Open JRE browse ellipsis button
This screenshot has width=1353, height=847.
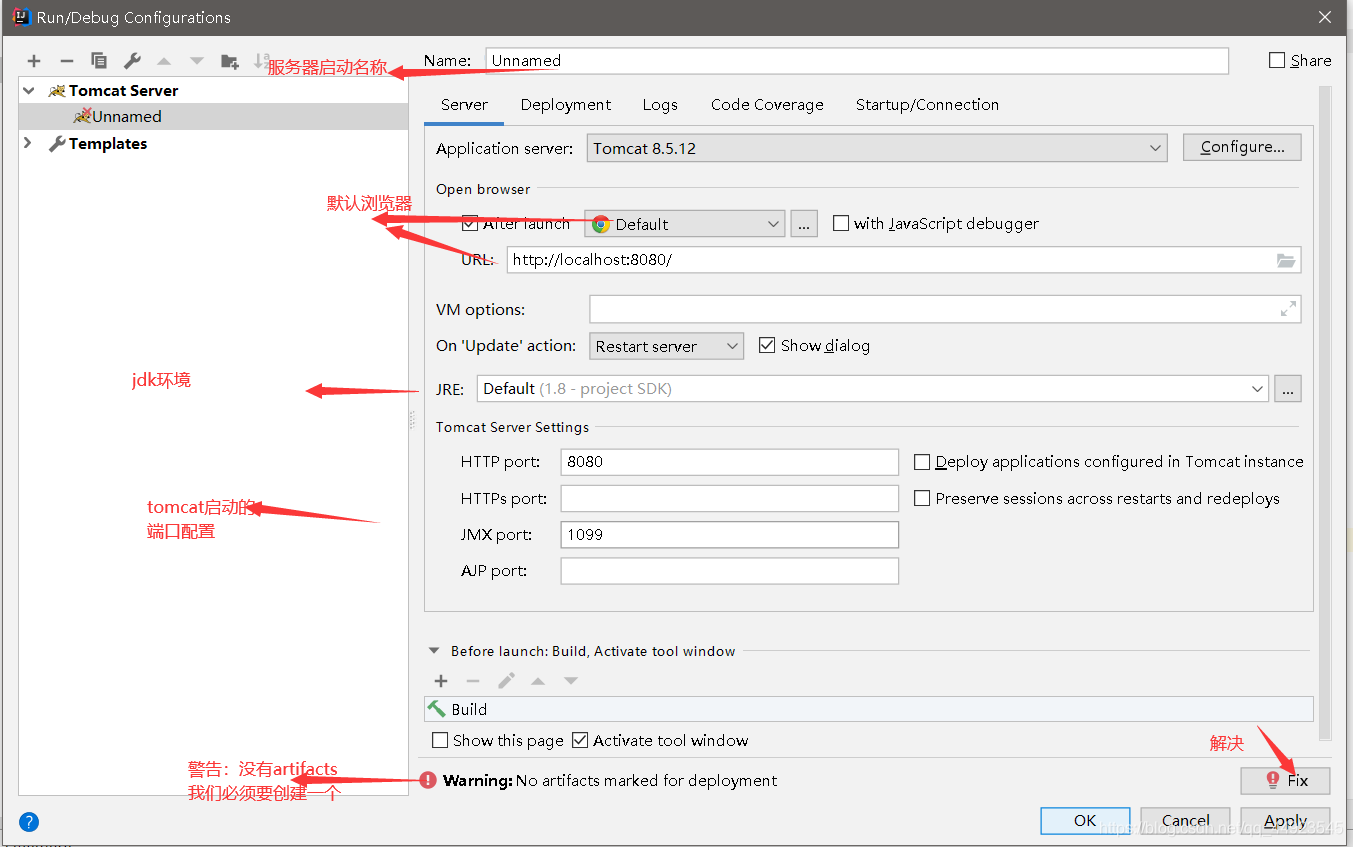(x=1288, y=389)
